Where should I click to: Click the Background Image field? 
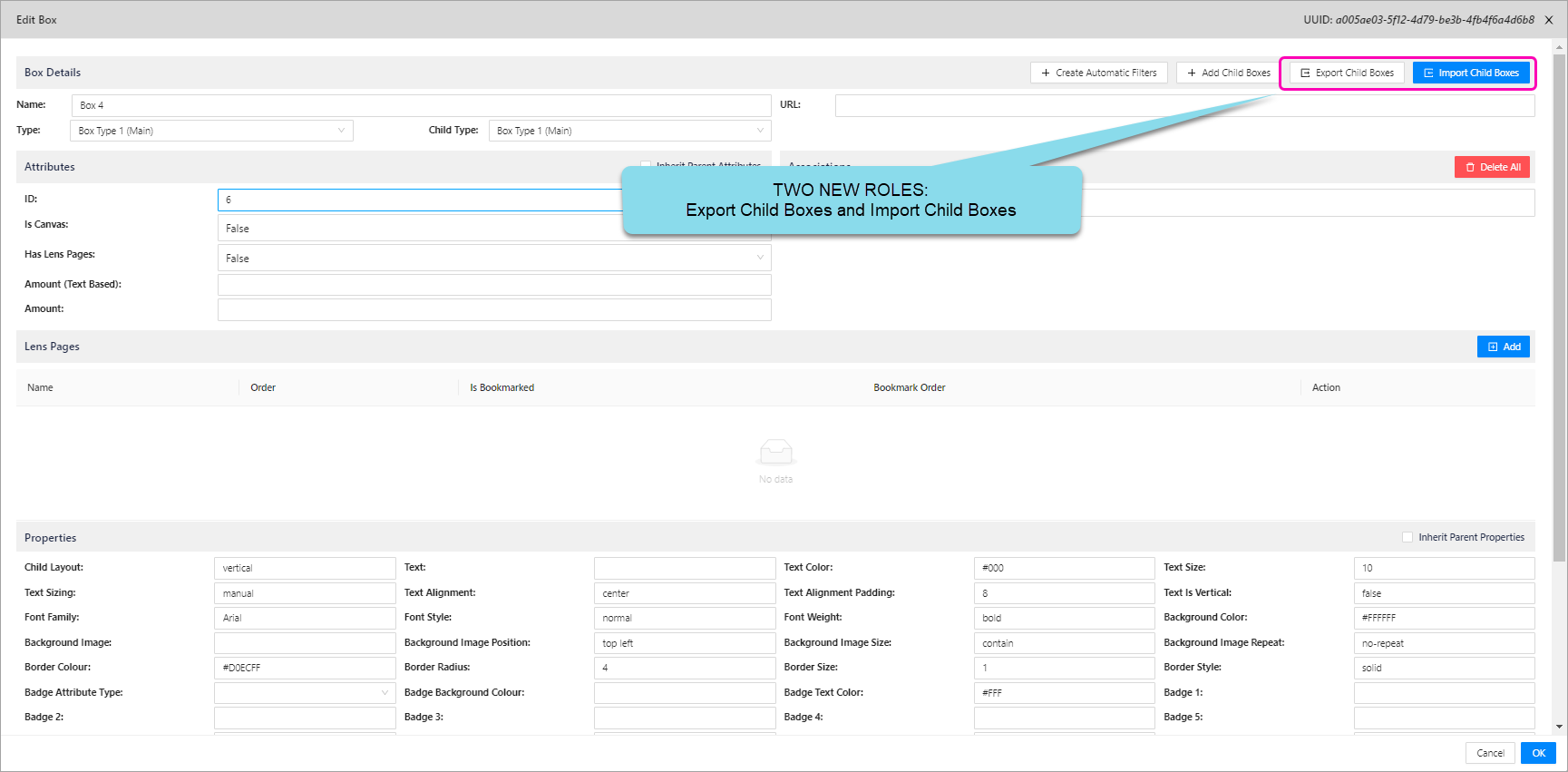(x=305, y=643)
